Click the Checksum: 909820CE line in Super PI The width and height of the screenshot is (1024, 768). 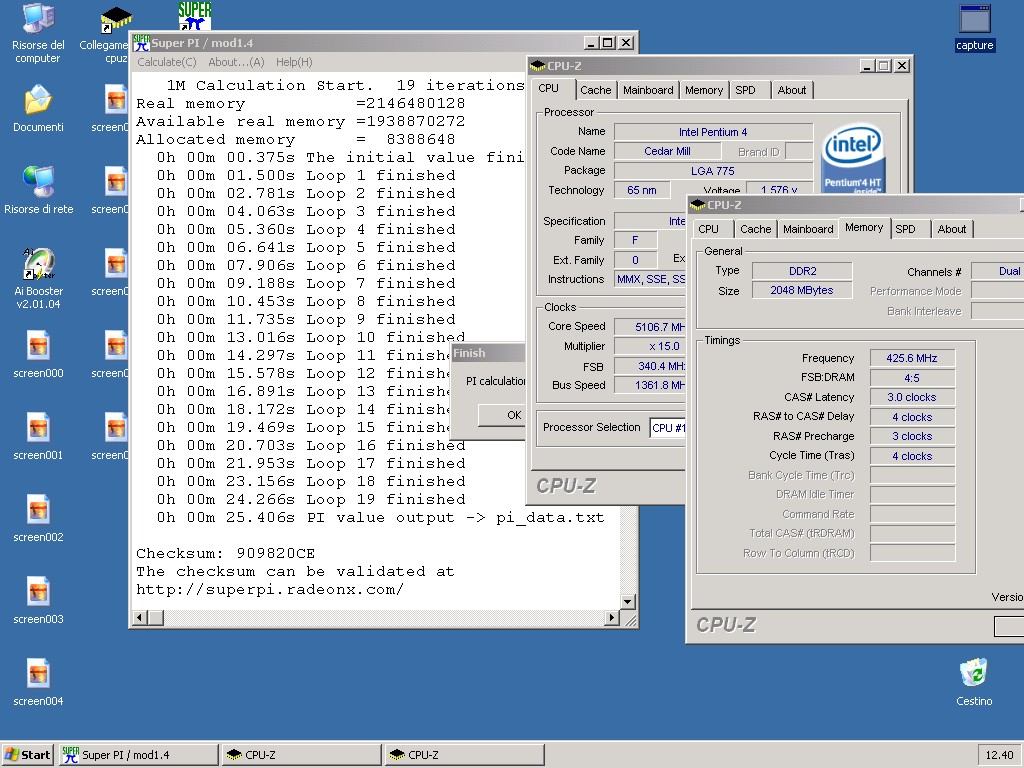225,554
